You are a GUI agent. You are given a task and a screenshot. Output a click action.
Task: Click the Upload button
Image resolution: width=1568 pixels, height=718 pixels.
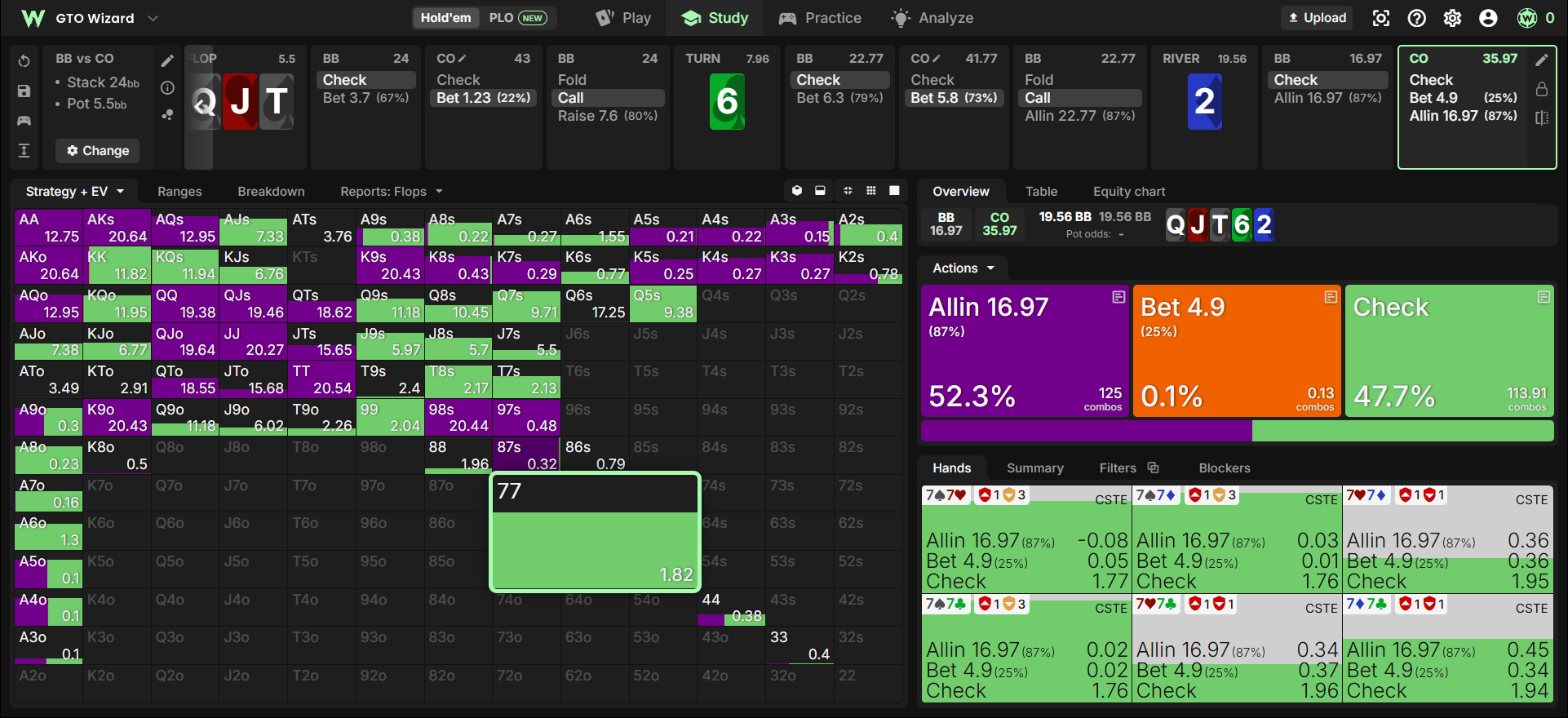click(1317, 18)
